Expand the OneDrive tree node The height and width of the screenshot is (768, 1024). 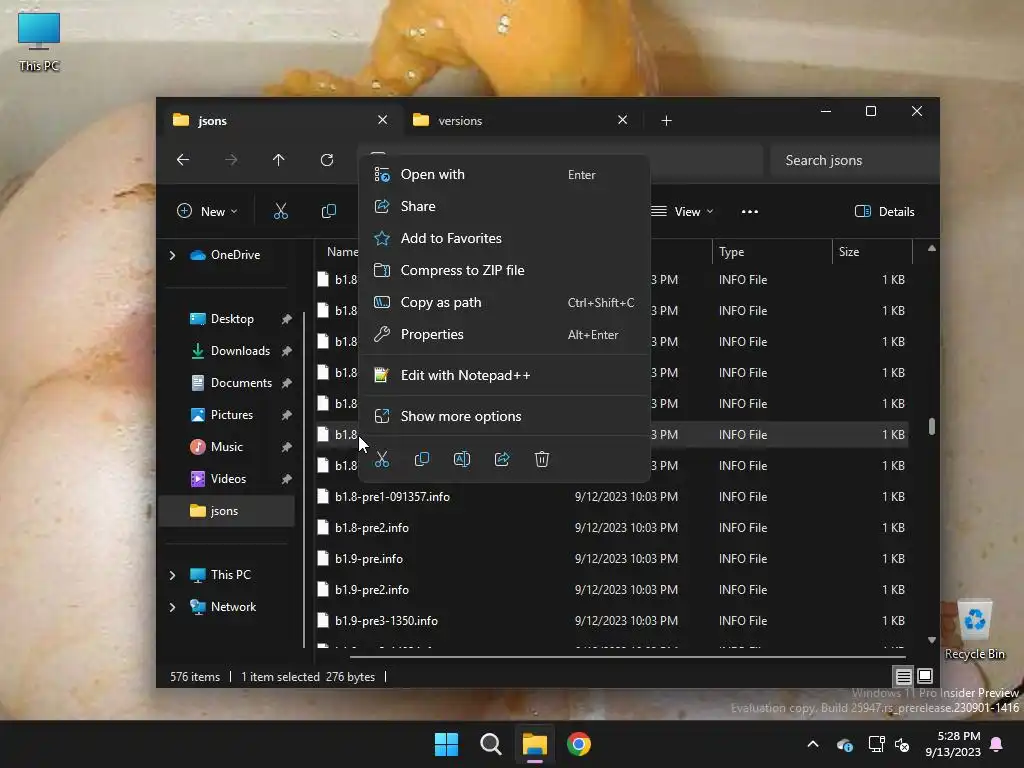172,255
